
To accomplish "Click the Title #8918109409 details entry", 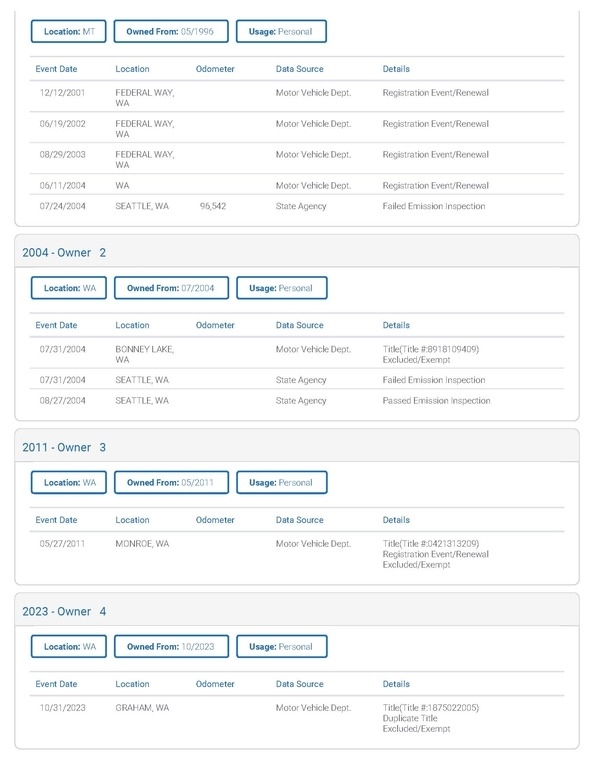I will [x=430, y=349].
